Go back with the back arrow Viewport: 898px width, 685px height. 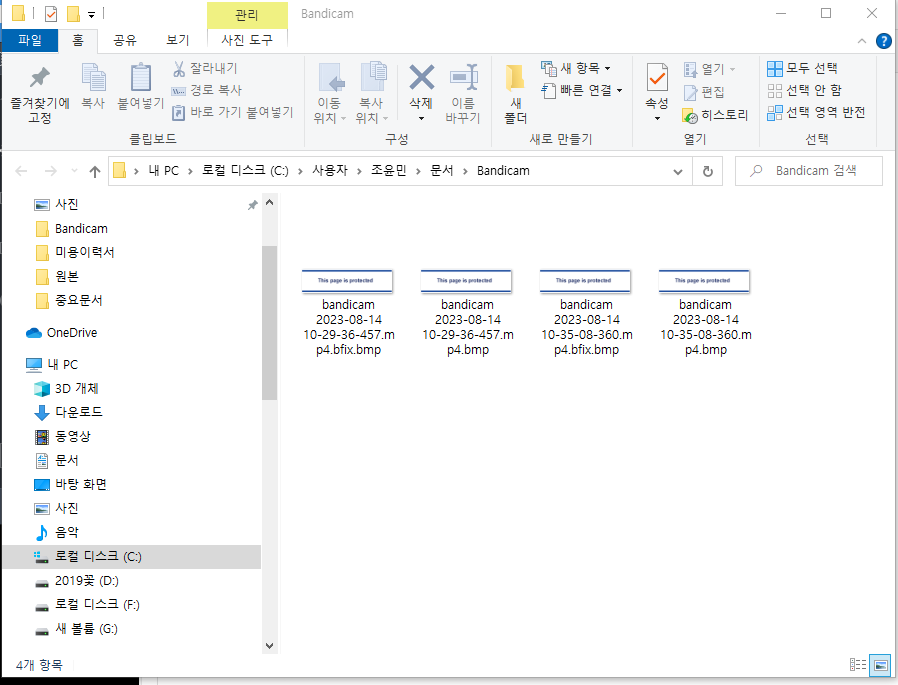tap(21, 171)
